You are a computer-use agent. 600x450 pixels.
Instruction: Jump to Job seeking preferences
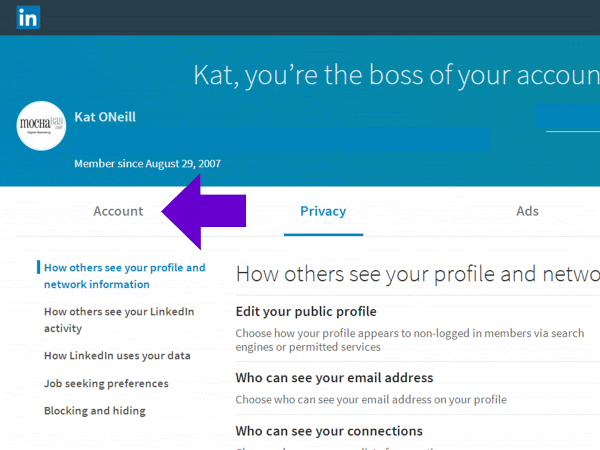[x=106, y=383]
